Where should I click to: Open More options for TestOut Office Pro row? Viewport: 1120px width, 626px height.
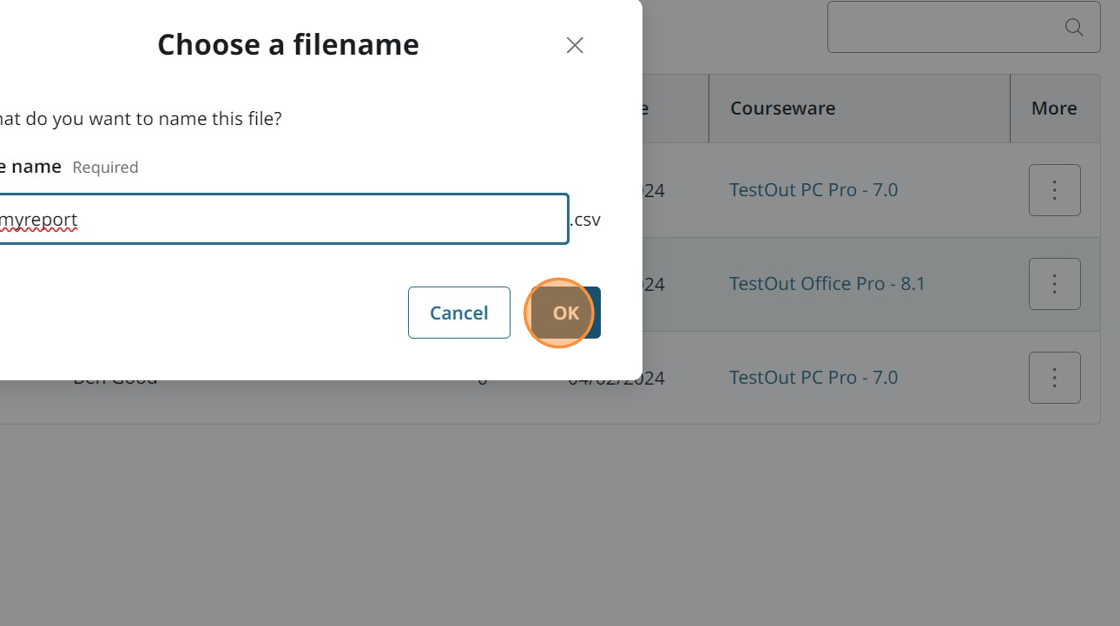click(x=1054, y=284)
